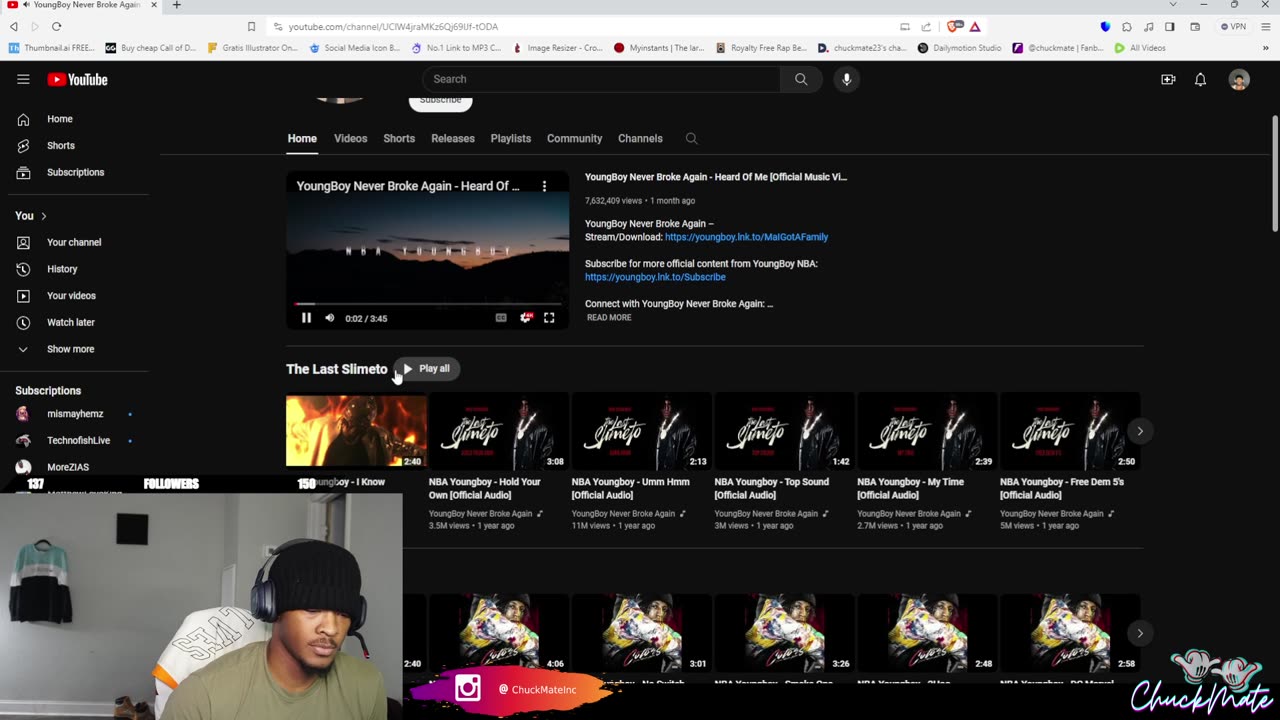Open video options three-dot menu on player
Viewport: 1280px width, 720px height.
(544, 186)
